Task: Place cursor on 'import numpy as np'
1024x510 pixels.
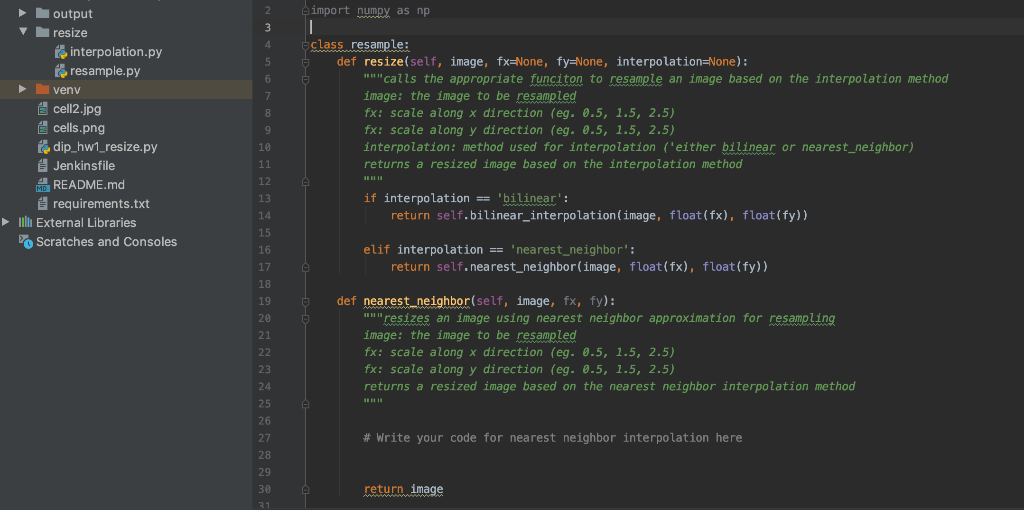Action: [x=370, y=10]
